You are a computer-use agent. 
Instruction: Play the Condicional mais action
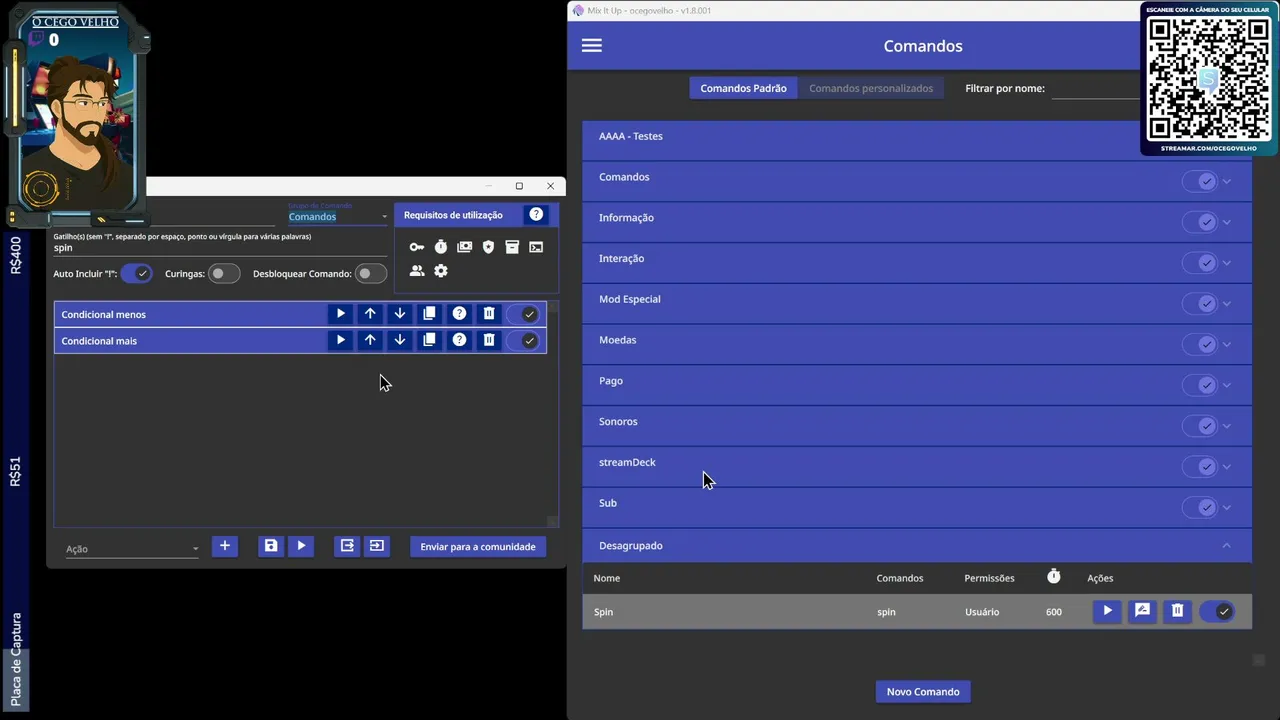point(341,340)
